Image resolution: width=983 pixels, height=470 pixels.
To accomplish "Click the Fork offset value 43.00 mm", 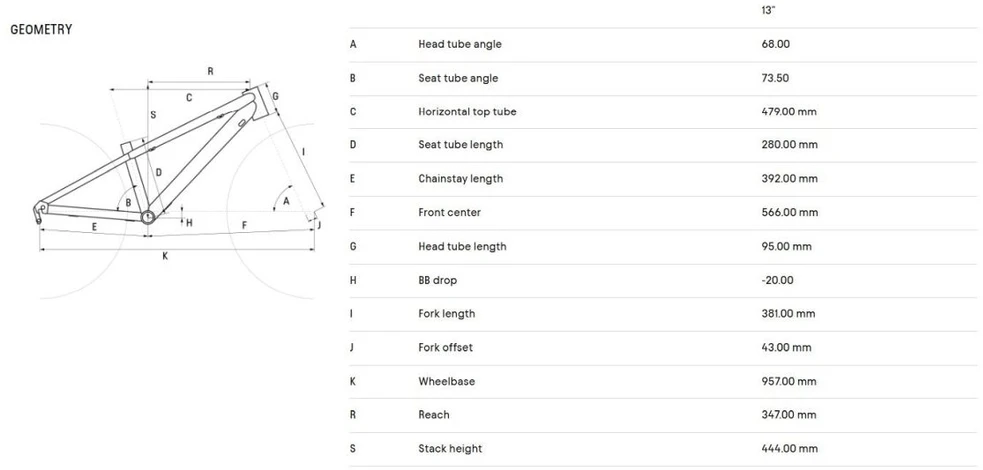I will click(786, 348).
